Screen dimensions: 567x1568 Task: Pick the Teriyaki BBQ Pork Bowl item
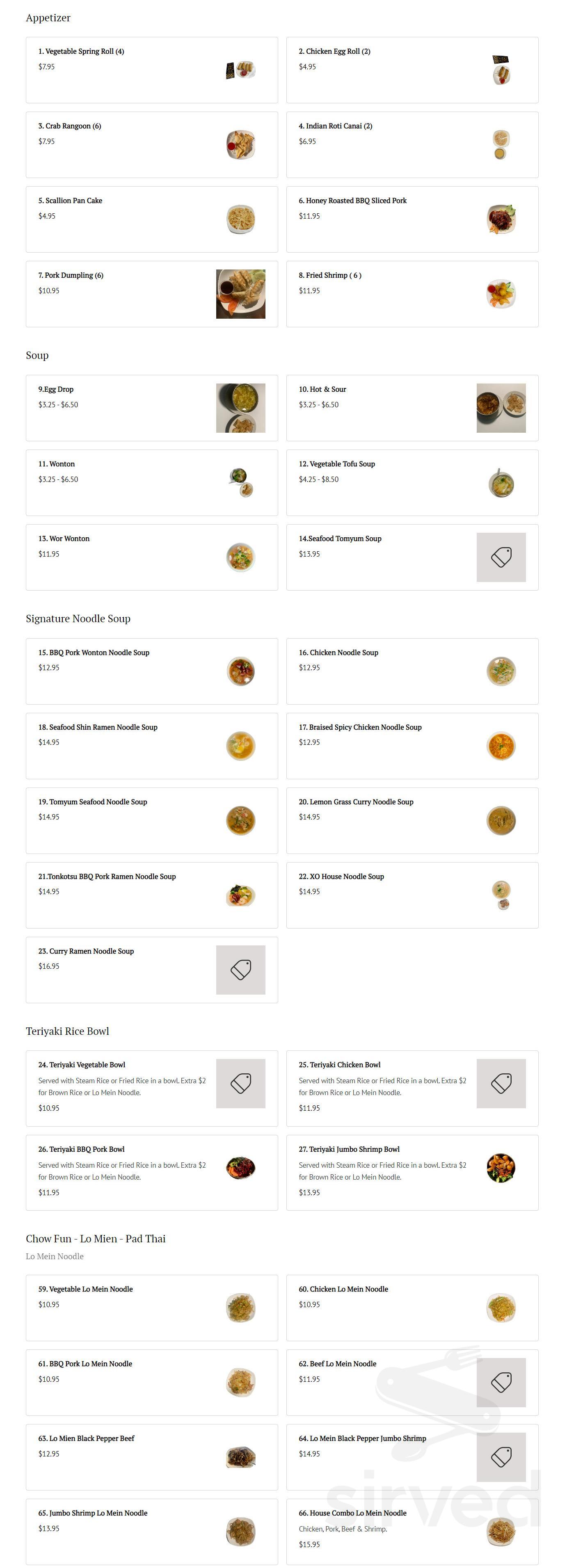(81, 1149)
